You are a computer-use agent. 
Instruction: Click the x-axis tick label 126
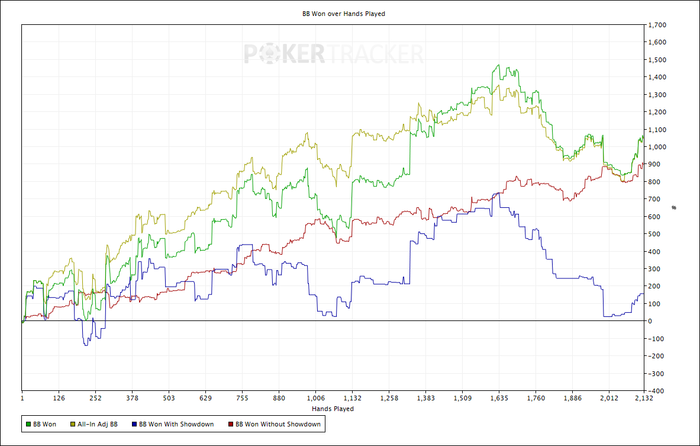[58, 398]
